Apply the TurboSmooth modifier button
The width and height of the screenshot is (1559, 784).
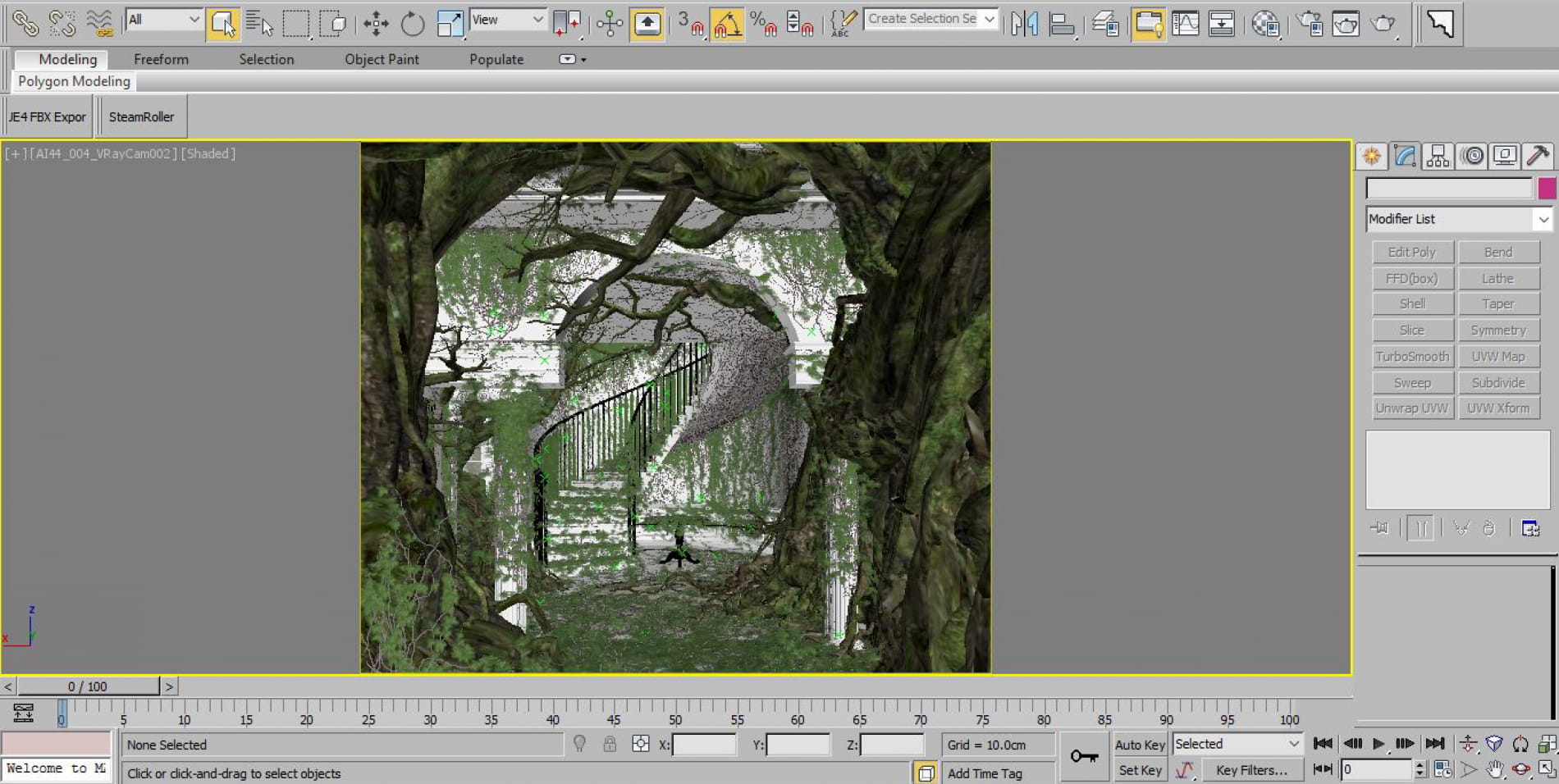1412,356
